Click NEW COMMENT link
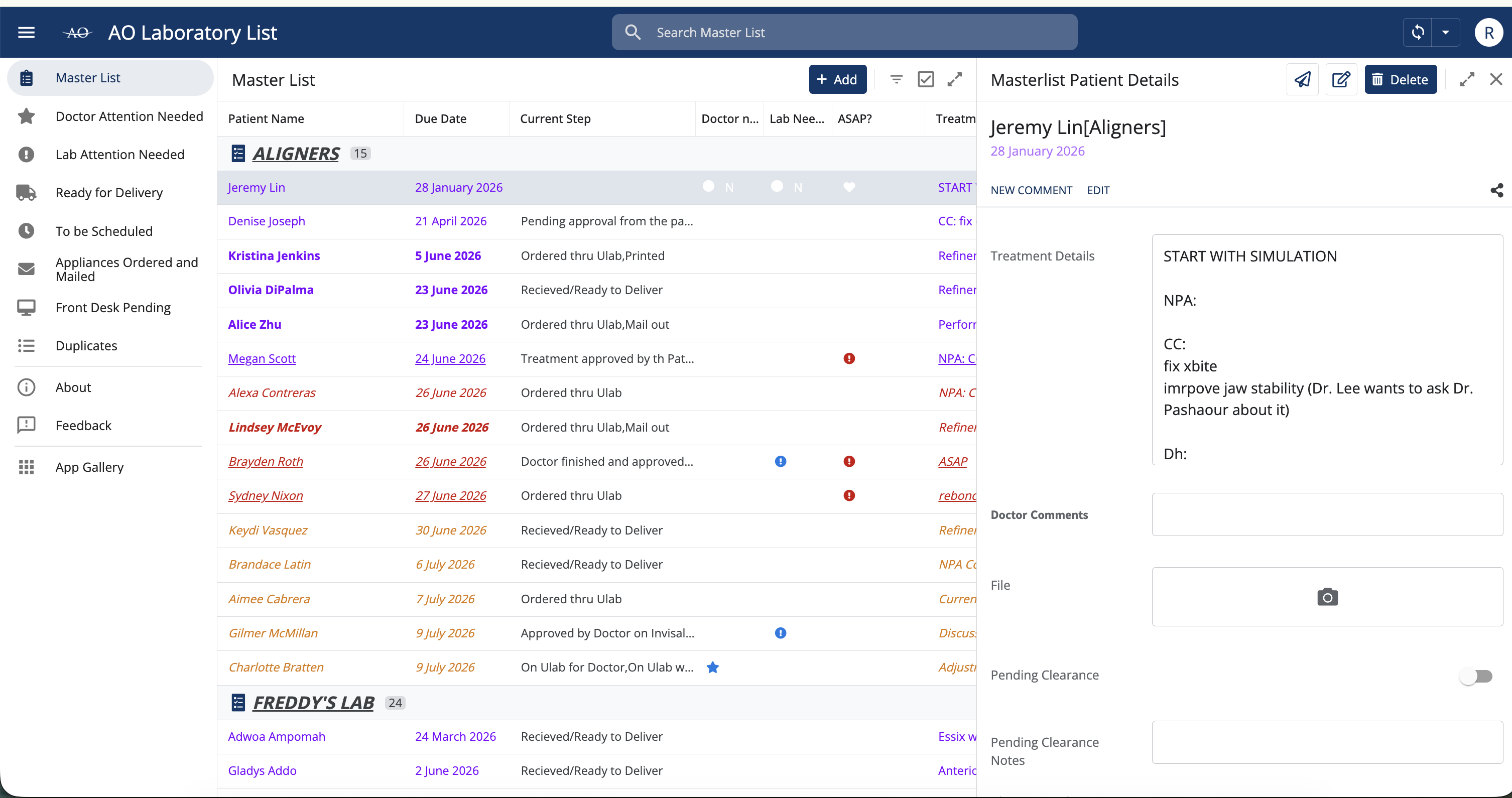Screen dimensions: 1512x798 [1031, 190]
